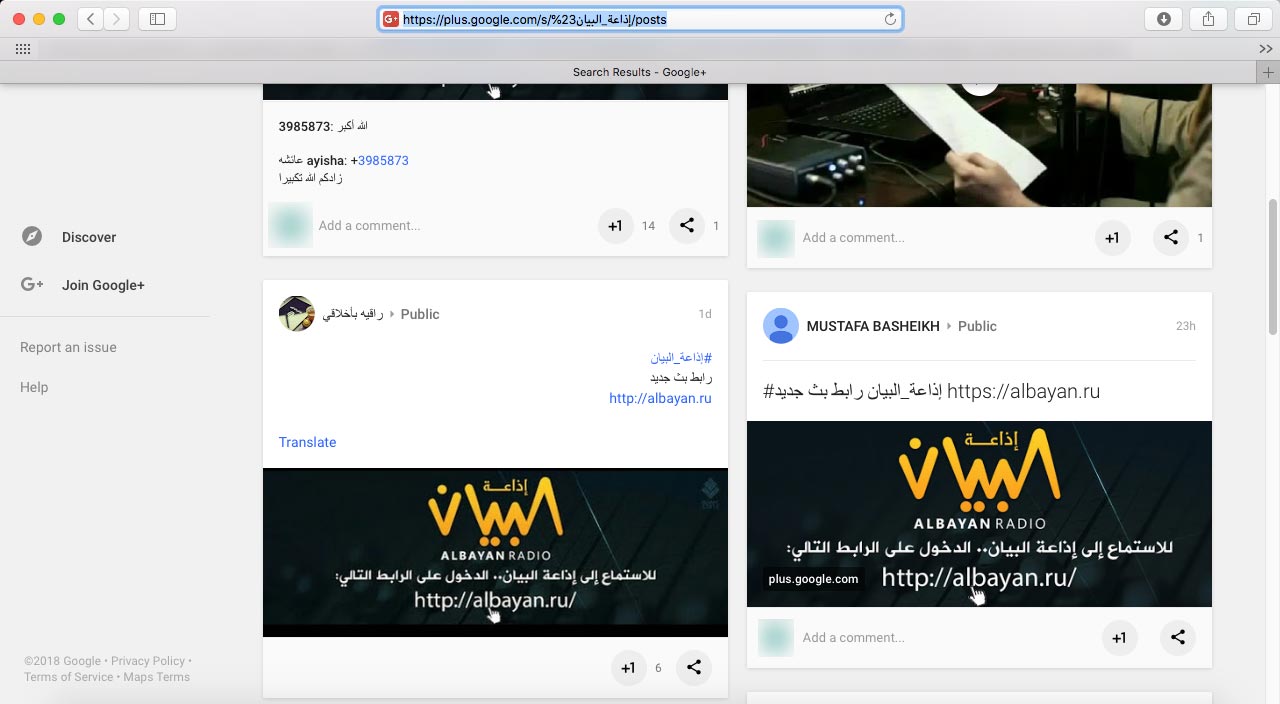Viewport: 1280px width, 704px height.
Task: Open the http://albayan.ru link in post
Action: (660, 398)
